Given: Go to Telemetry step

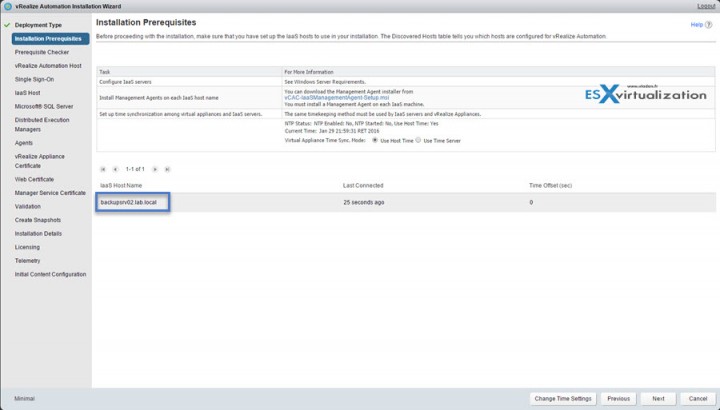Looking at the screenshot, I should 28,261.
